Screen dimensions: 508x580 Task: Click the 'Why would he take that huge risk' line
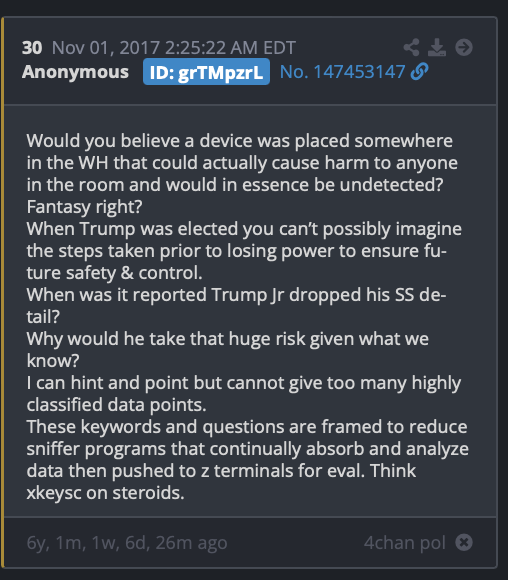coord(228,339)
